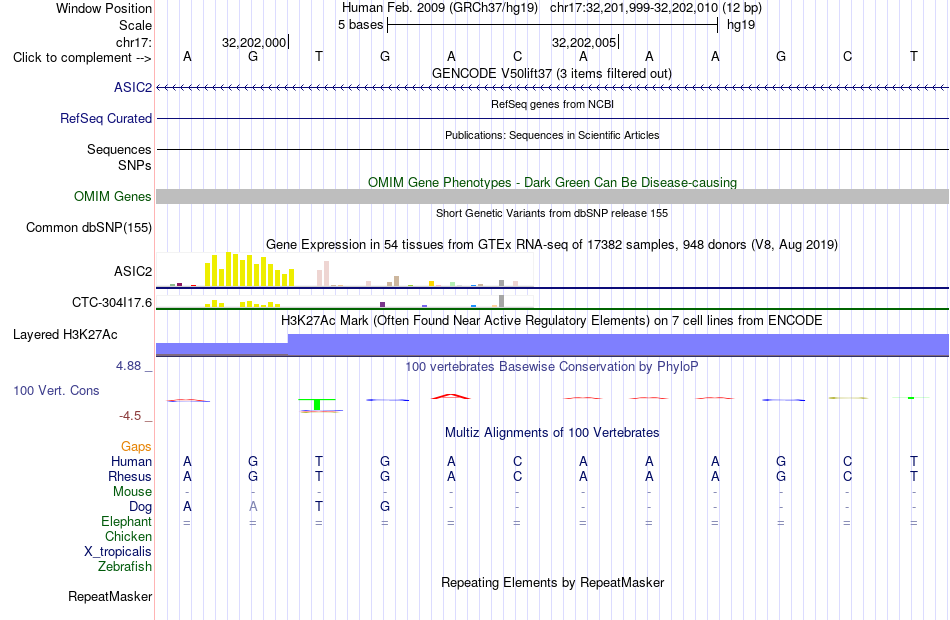Viewport: 950px width, 620px height.
Task: Click the Publications: Sequences in Scientific Articles title
Action: click(552, 135)
